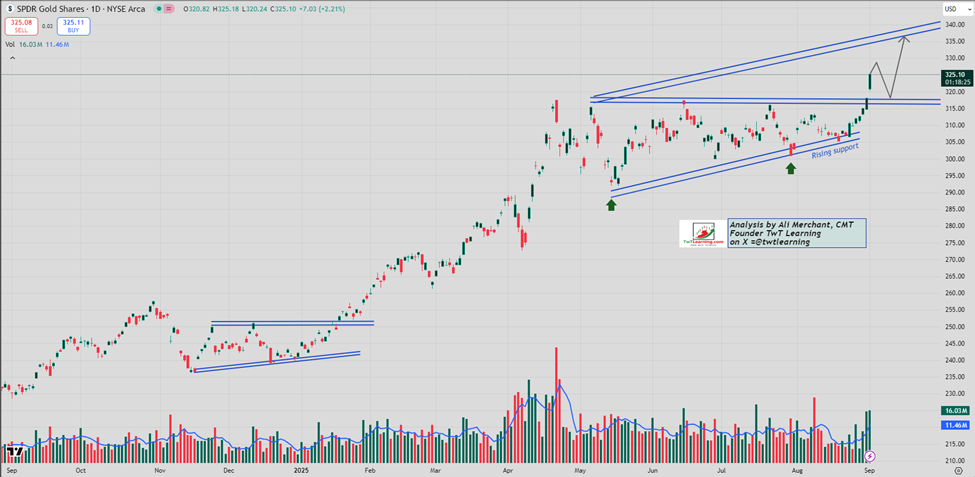Open the USD currency dropdown
Screen dimensions: 975x477
[x=951, y=9]
